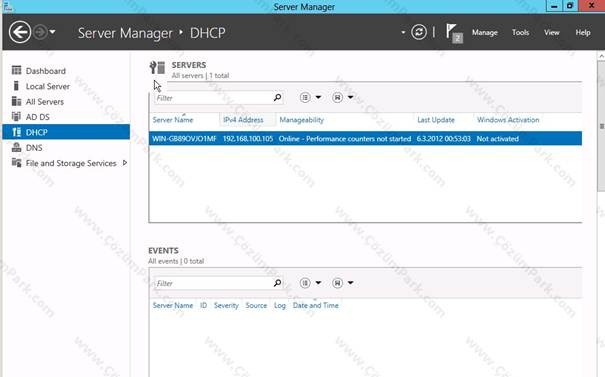Sort events by Server Name column
Screen dimensions: 605x377
pyautogui.click(x=172, y=305)
